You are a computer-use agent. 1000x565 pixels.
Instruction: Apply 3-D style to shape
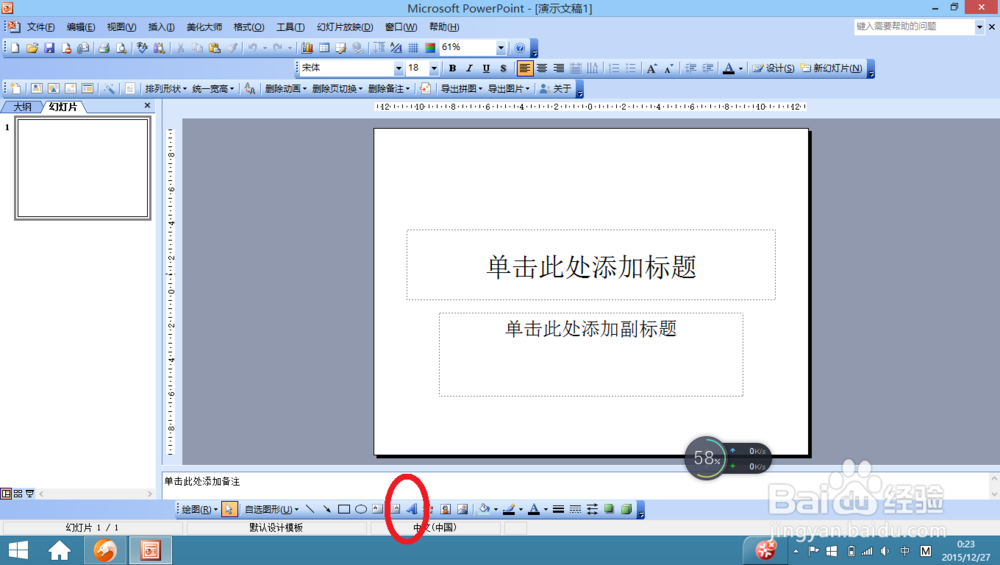click(x=626, y=510)
